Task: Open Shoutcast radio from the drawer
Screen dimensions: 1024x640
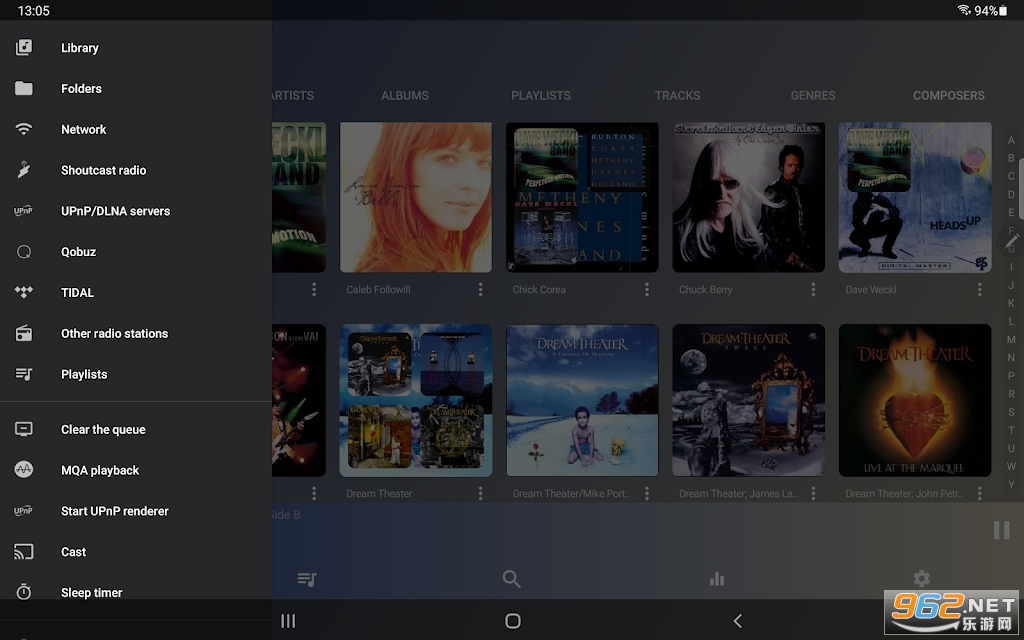Action: tap(103, 170)
